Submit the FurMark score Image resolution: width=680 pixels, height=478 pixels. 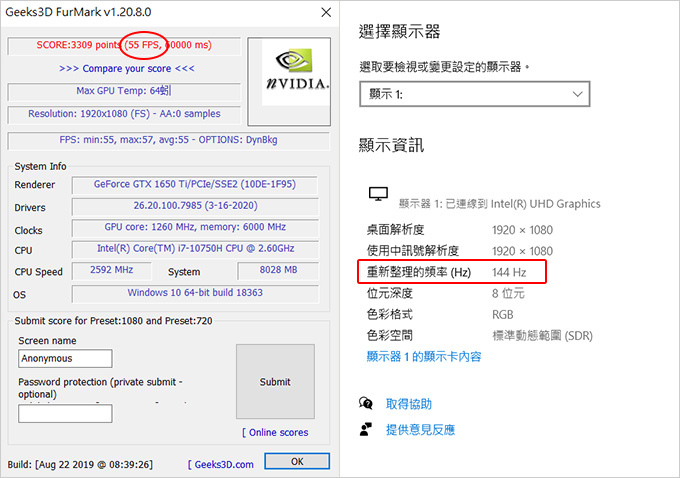point(275,382)
